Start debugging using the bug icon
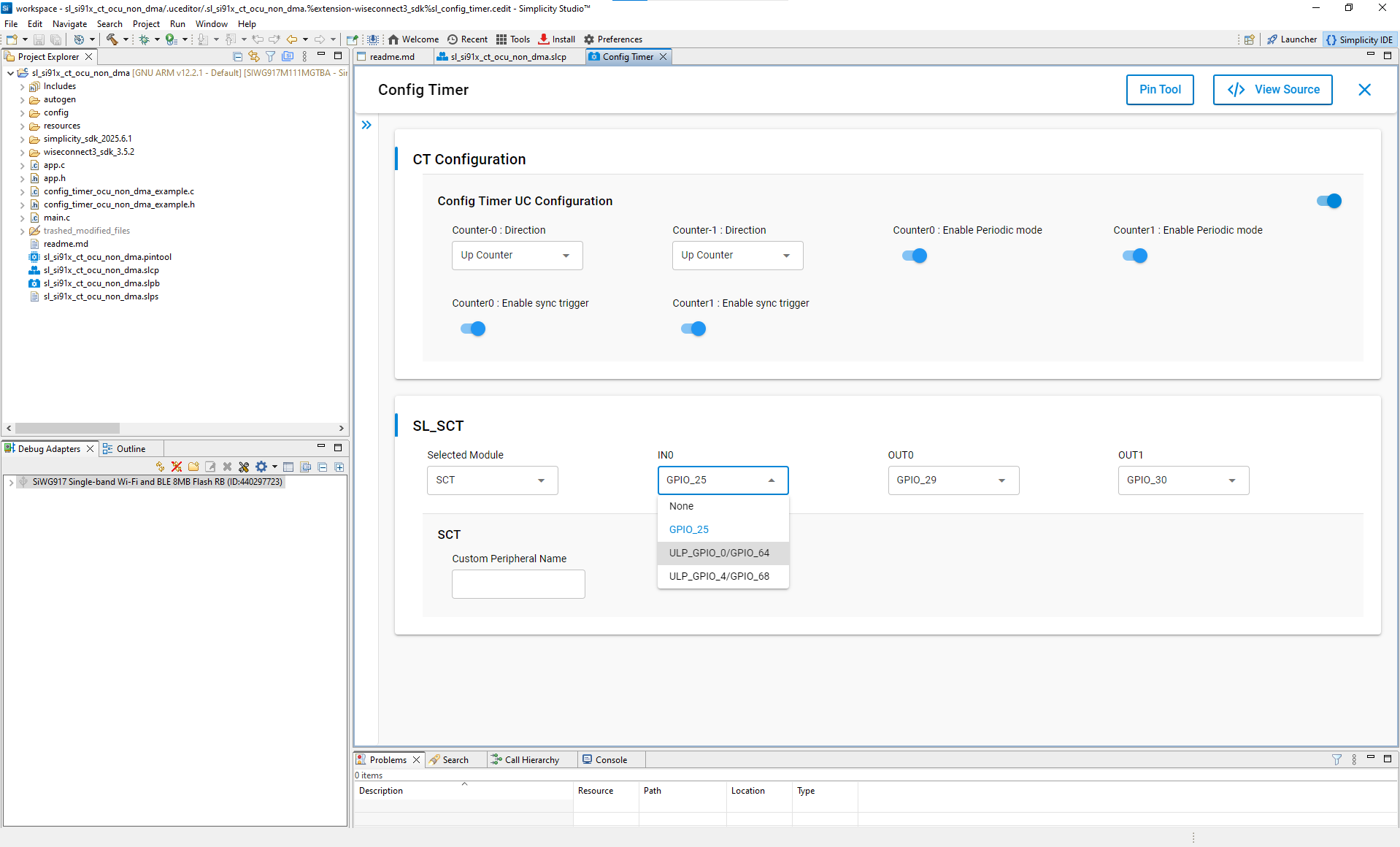The height and width of the screenshot is (847, 1400). click(145, 39)
